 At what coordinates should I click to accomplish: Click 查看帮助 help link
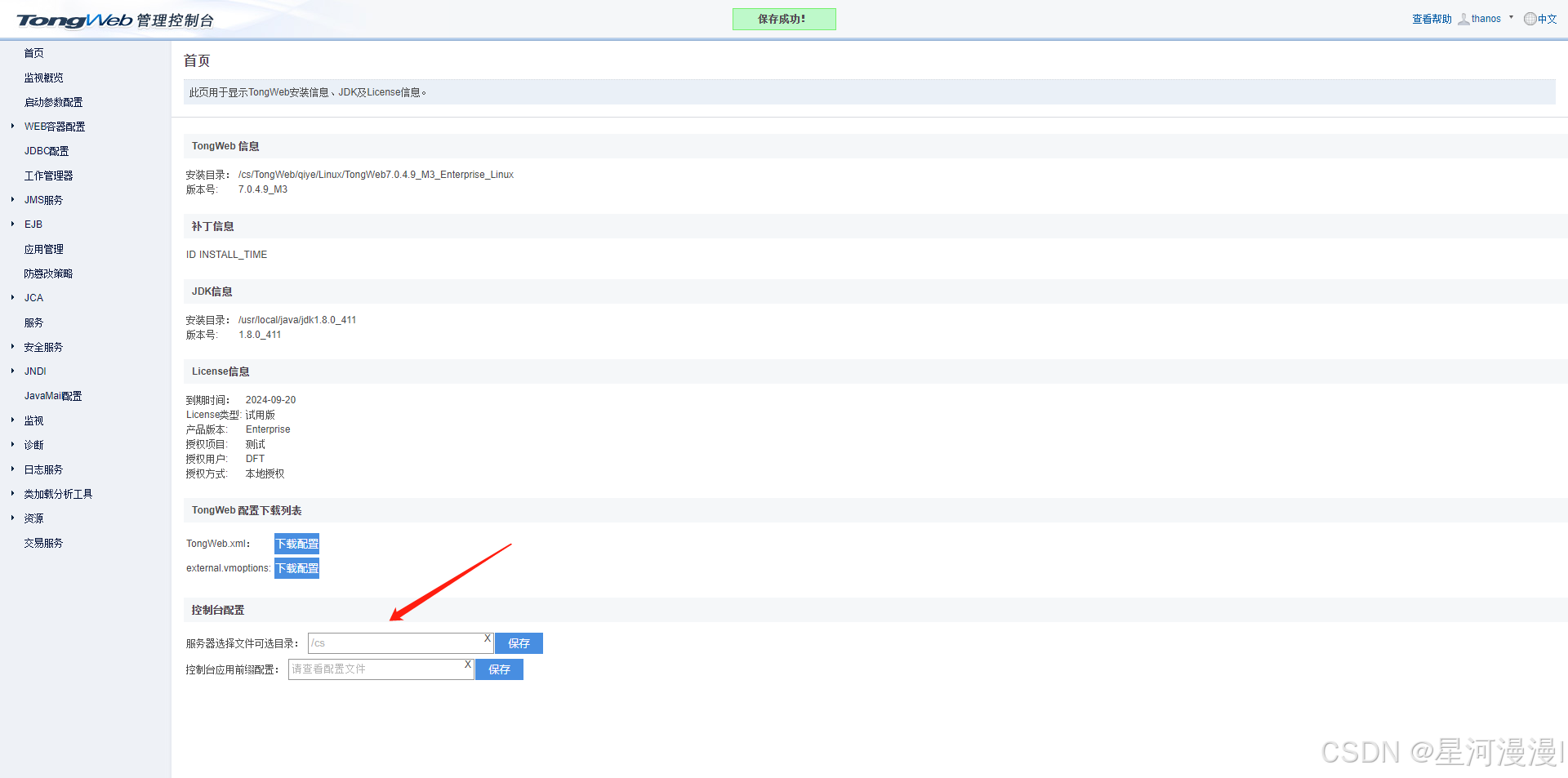(x=1432, y=19)
